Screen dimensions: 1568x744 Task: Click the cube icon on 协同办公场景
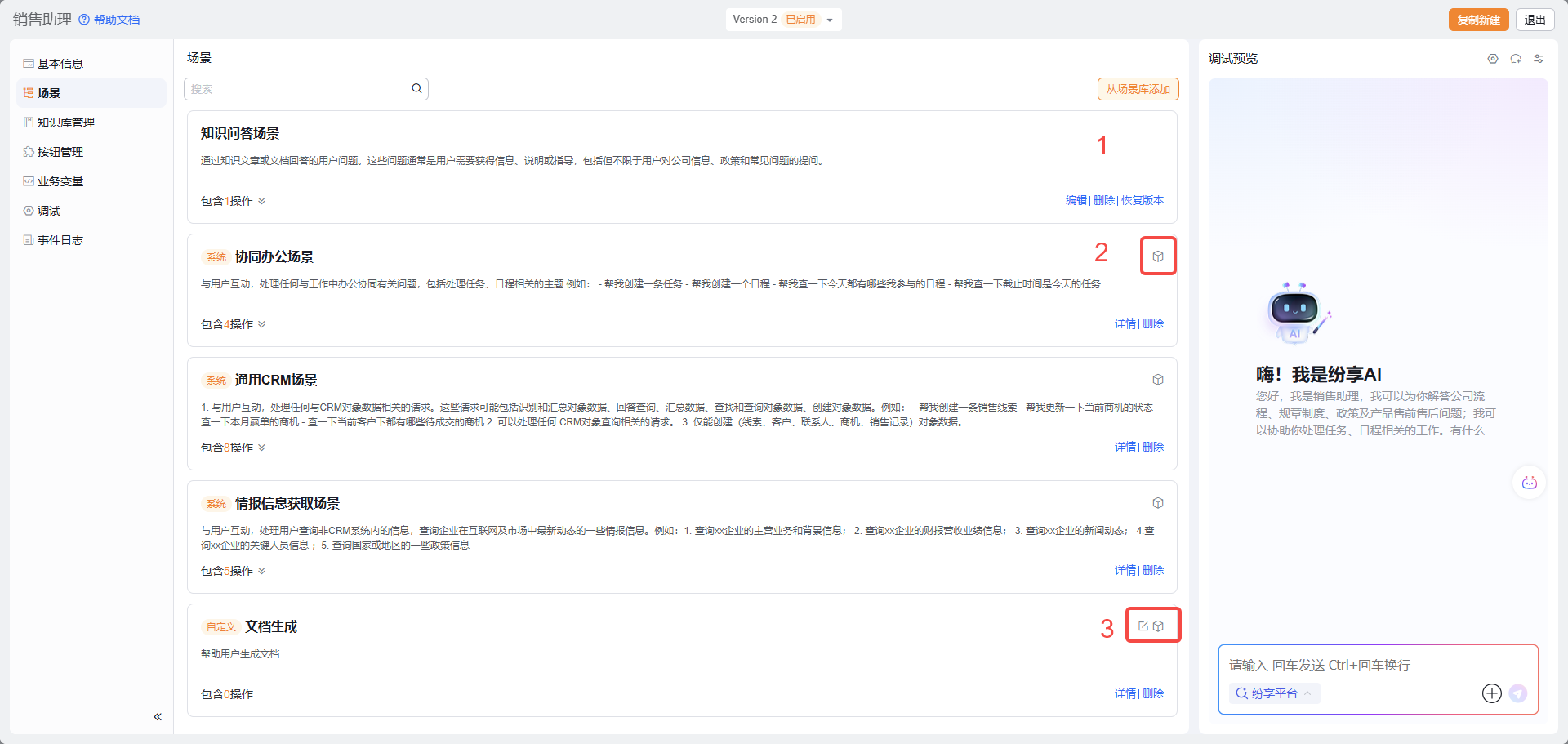tap(1158, 256)
